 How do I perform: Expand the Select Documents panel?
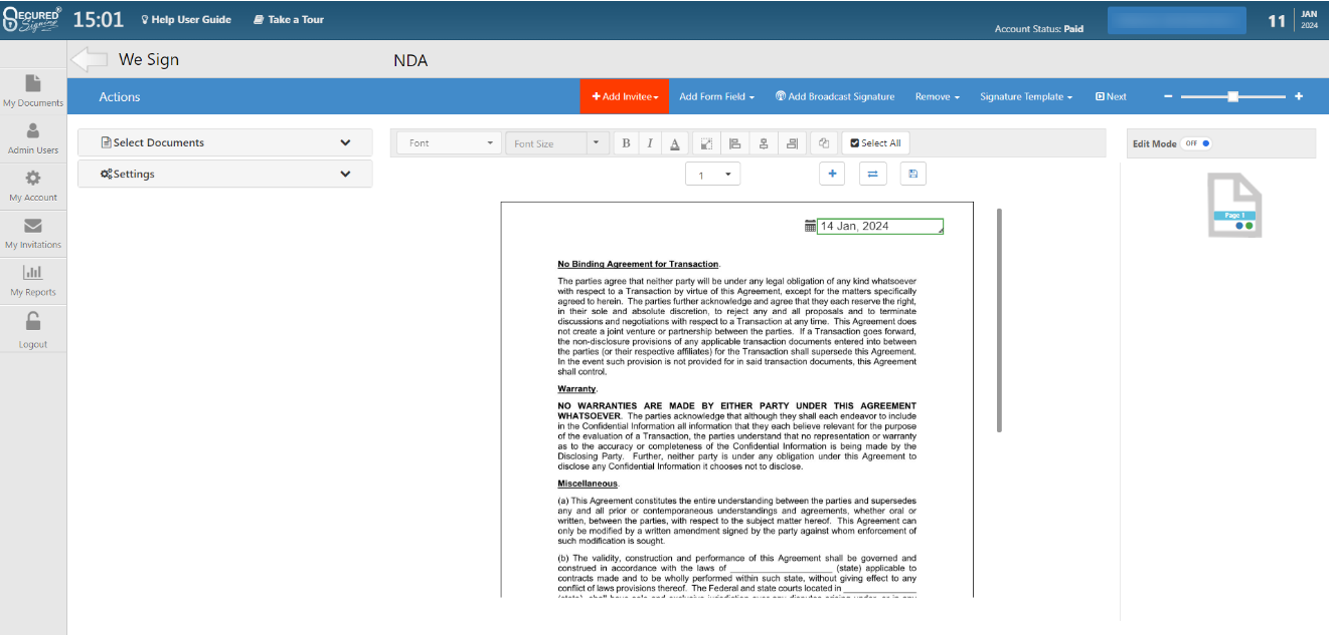pos(225,143)
